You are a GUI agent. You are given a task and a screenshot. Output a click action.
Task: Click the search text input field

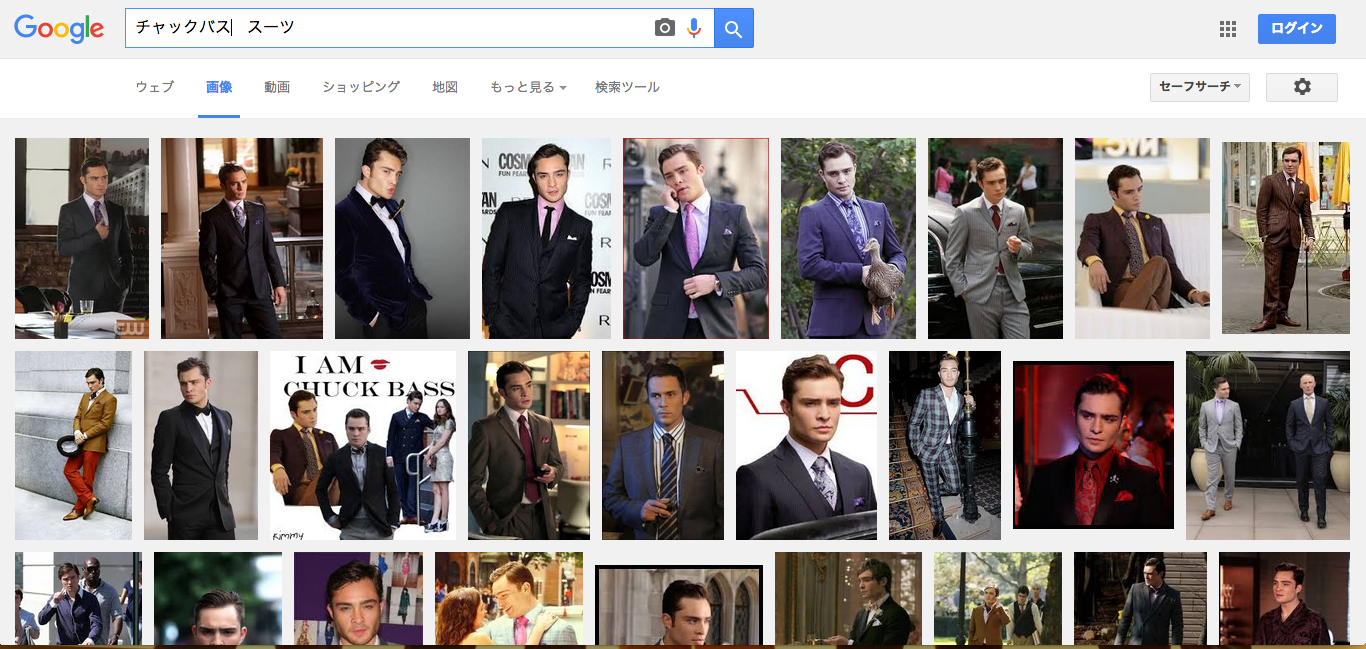click(390, 28)
